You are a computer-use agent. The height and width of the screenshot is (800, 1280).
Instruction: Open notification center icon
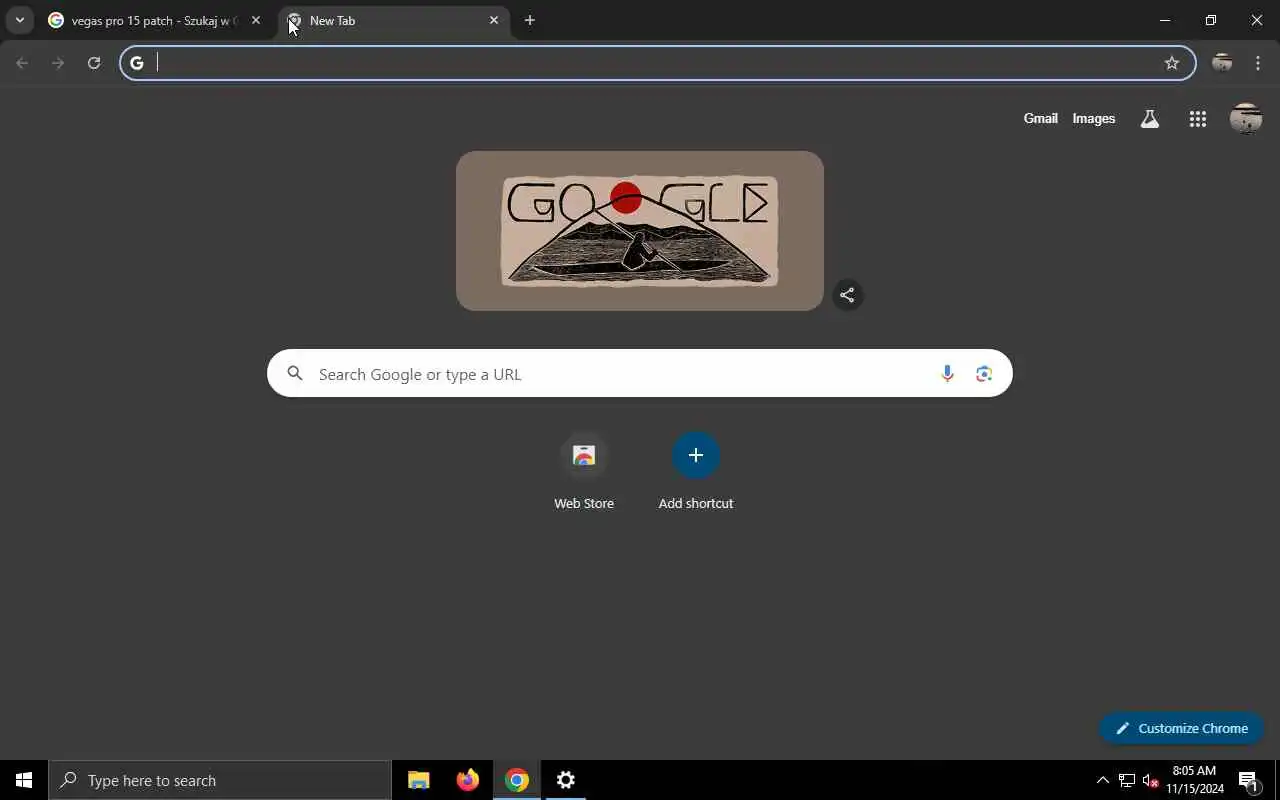point(1248,780)
